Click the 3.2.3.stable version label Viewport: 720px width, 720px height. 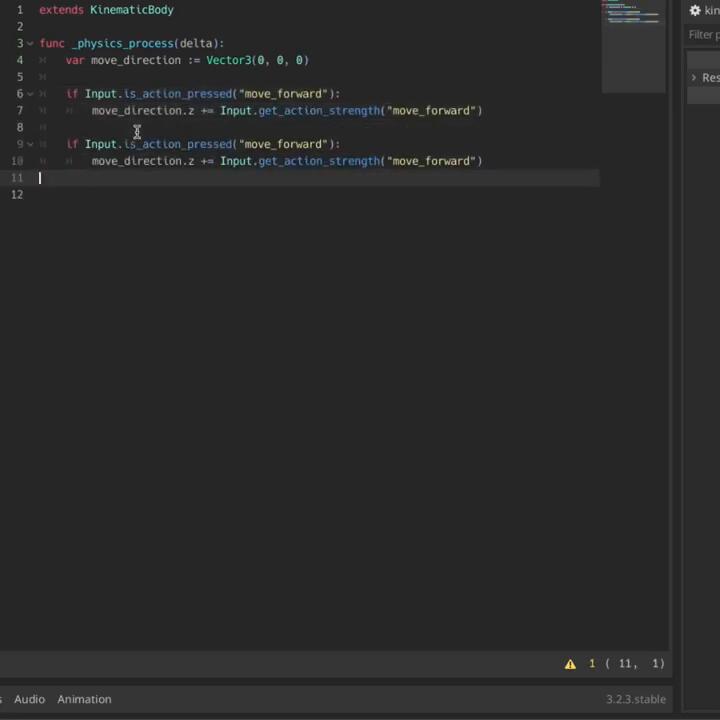[635, 699]
